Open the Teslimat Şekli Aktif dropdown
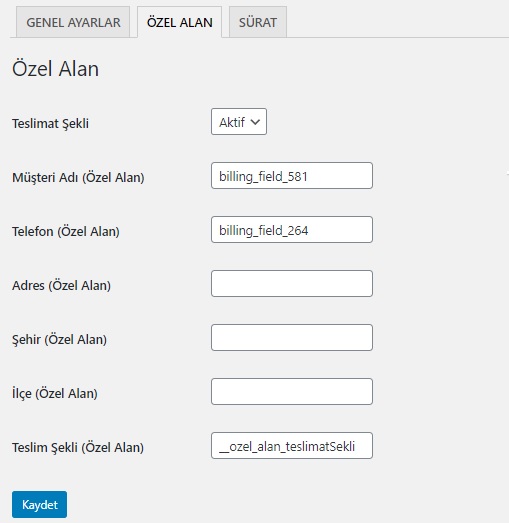The image size is (509, 523). tap(239, 122)
